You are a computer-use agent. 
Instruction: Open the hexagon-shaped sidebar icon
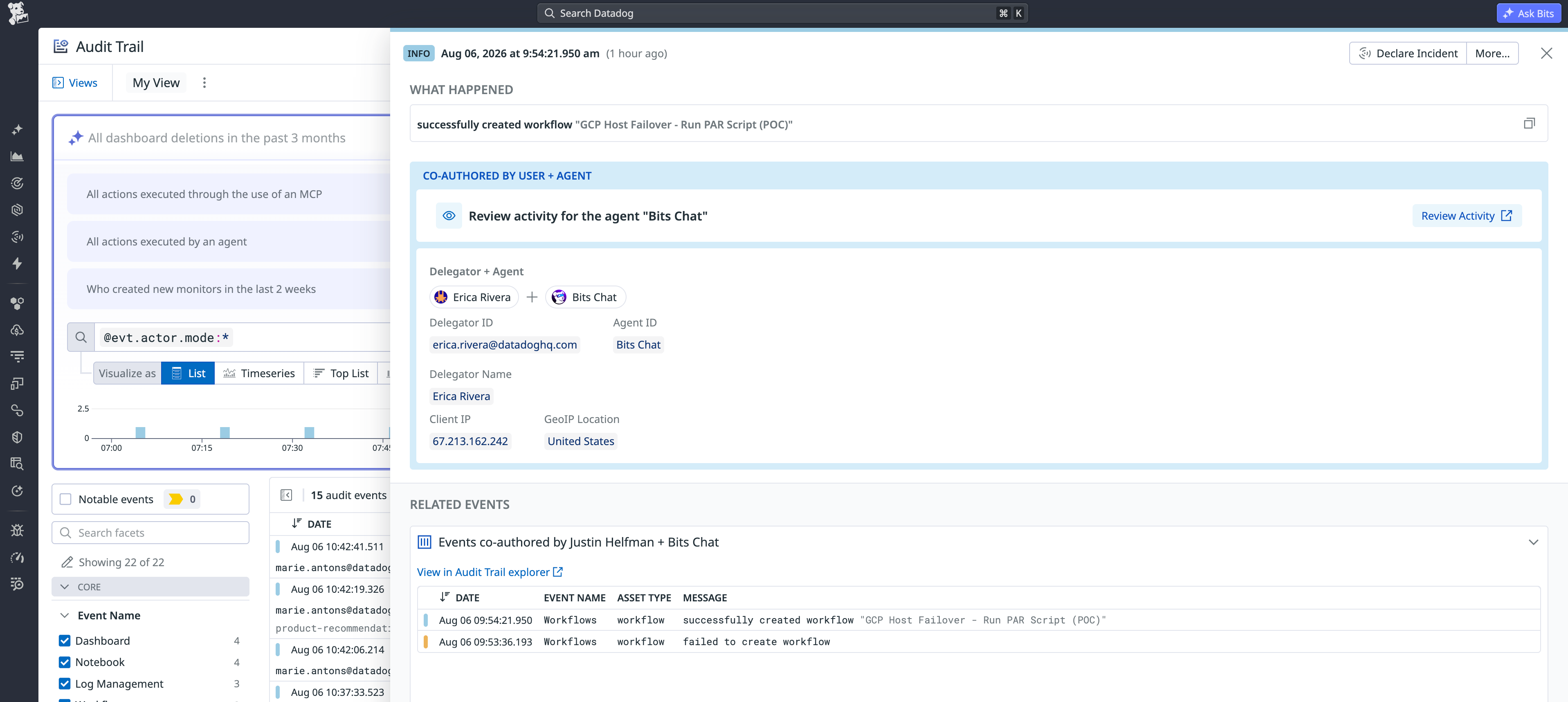tap(17, 210)
